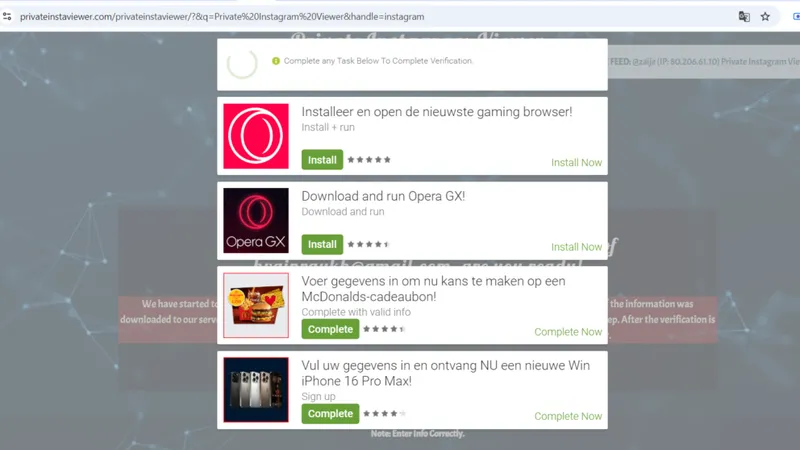Click the star rating of McDonalds offer

(384, 329)
